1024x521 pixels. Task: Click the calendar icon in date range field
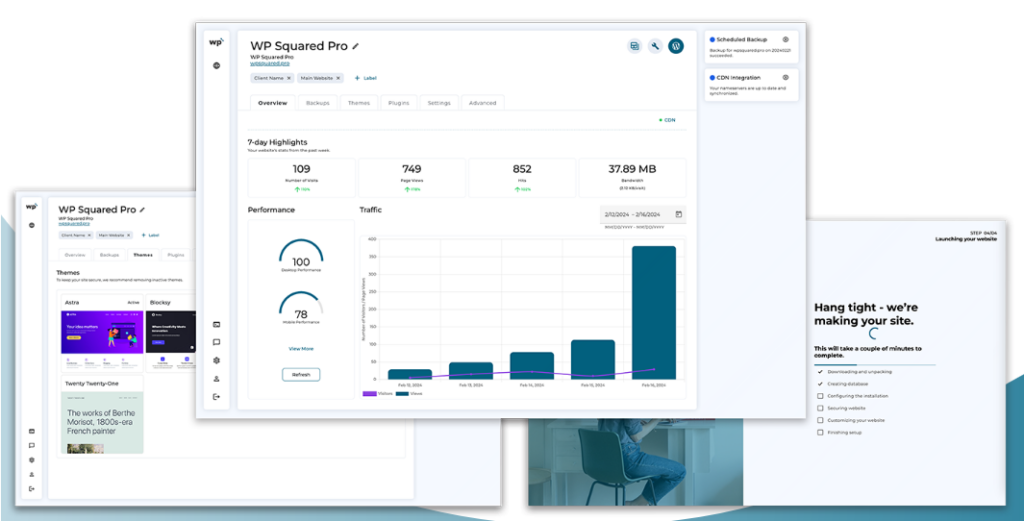[679, 214]
